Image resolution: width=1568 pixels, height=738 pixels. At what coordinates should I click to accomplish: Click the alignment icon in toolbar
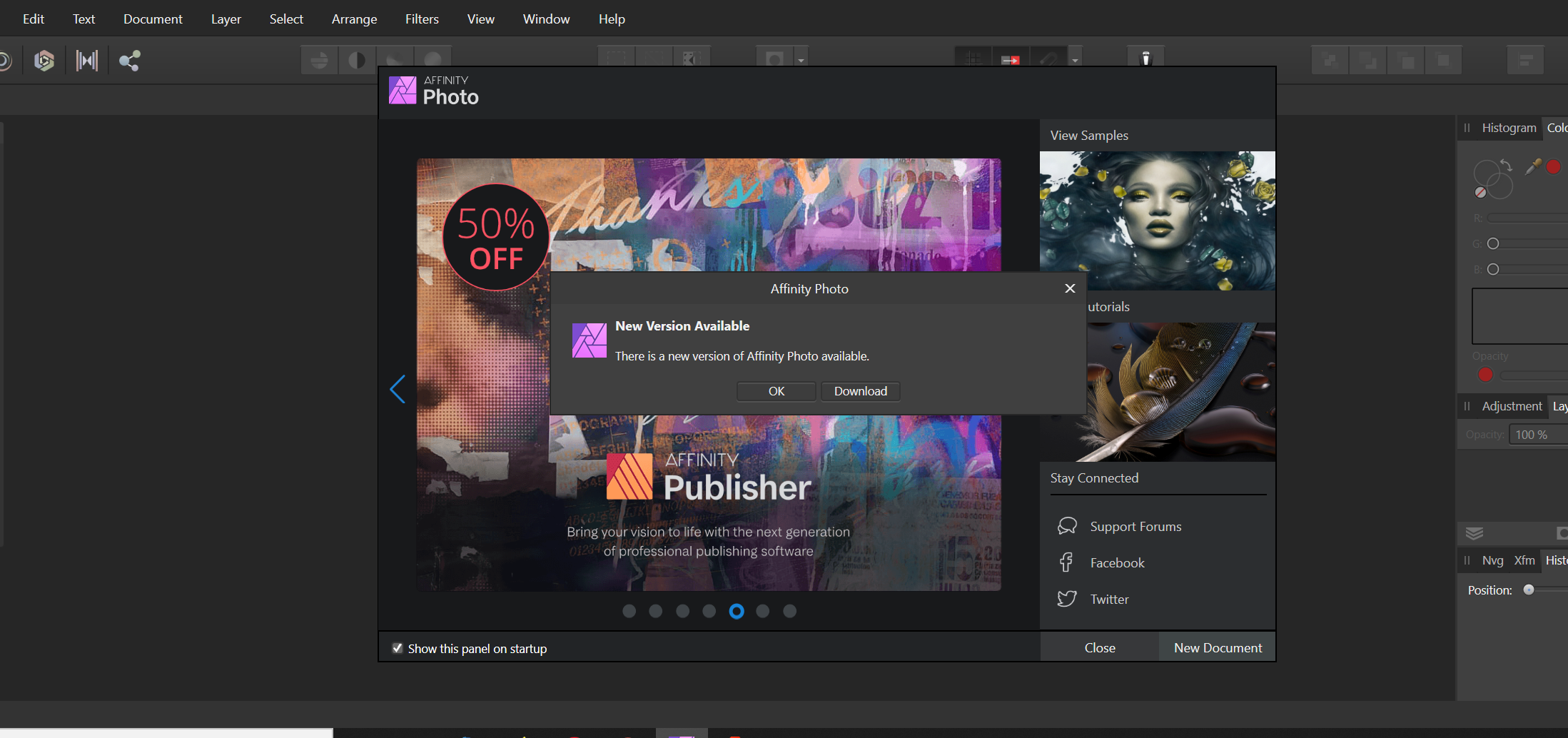(x=1525, y=61)
